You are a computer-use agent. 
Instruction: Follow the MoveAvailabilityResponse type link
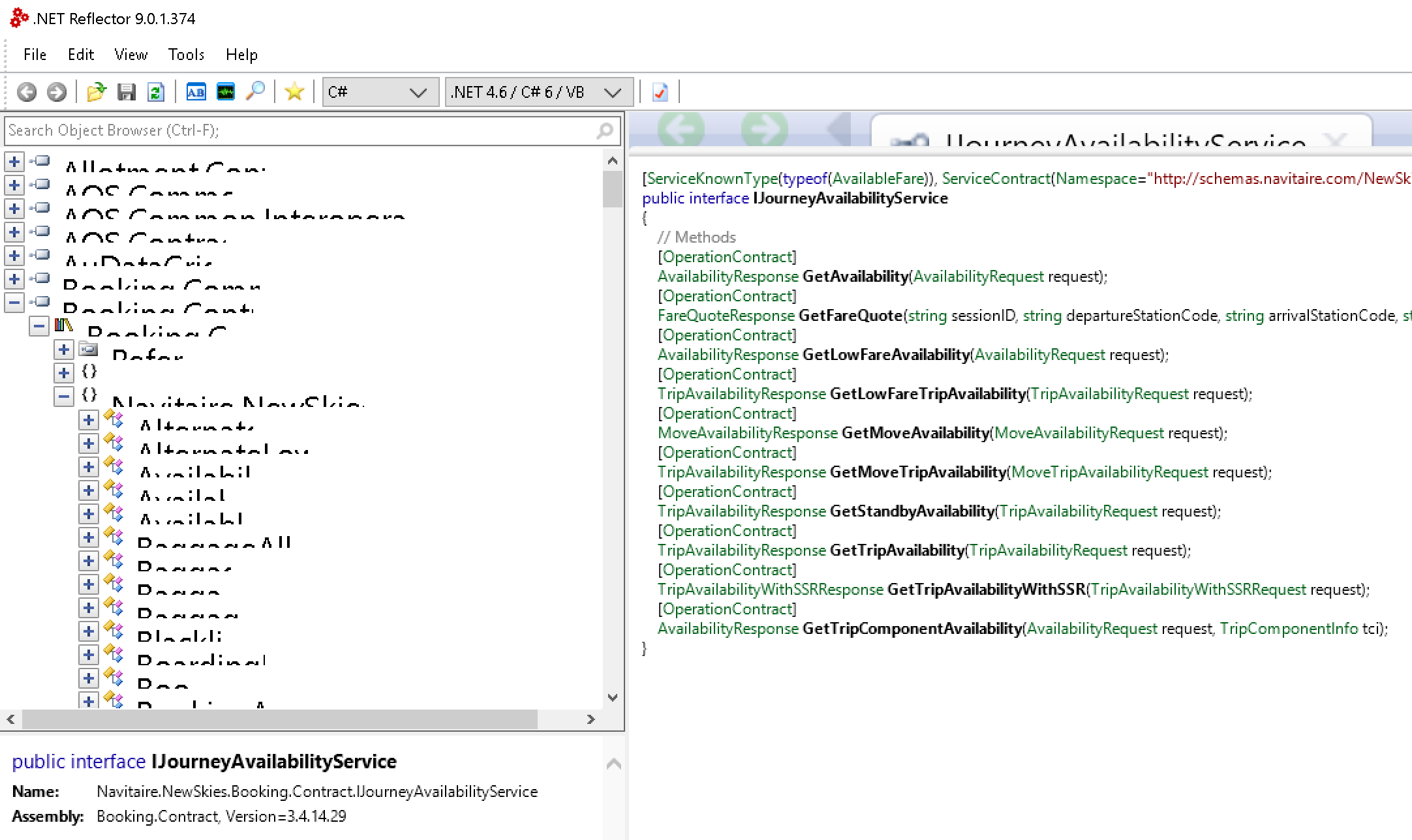click(x=747, y=433)
